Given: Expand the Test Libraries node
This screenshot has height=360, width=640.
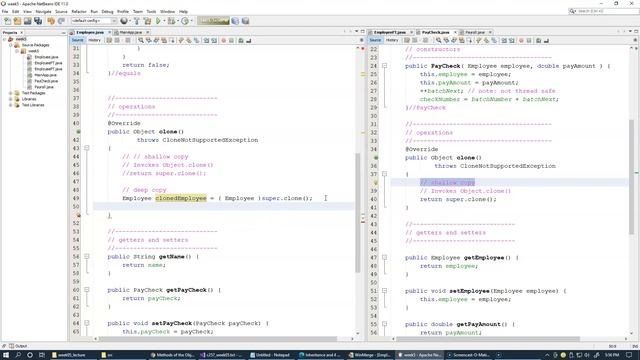Looking at the screenshot, I should [x=11, y=105].
